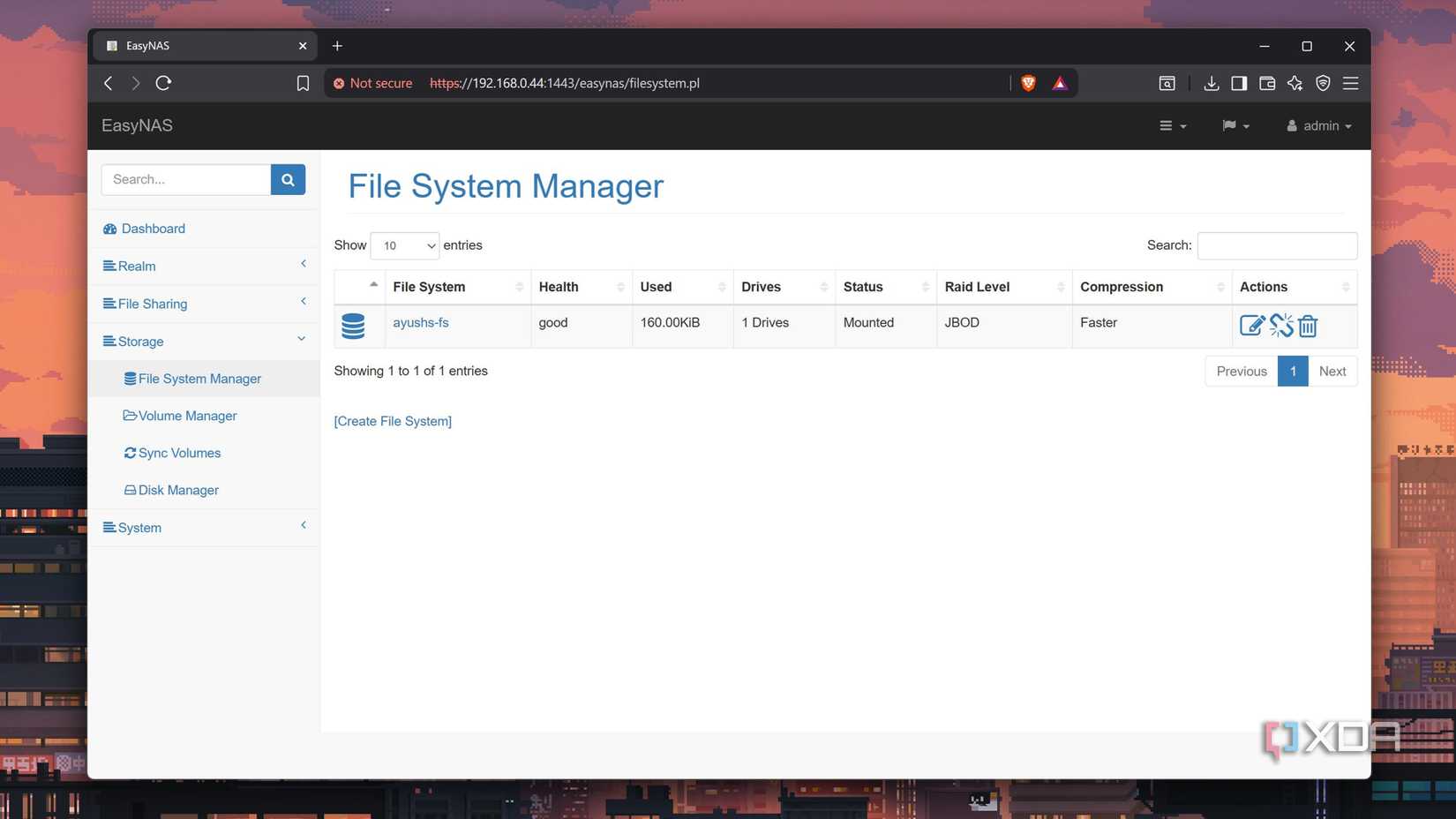Click the EasyNAS brand title
1456x819 pixels.
pyautogui.click(x=137, y=125)
